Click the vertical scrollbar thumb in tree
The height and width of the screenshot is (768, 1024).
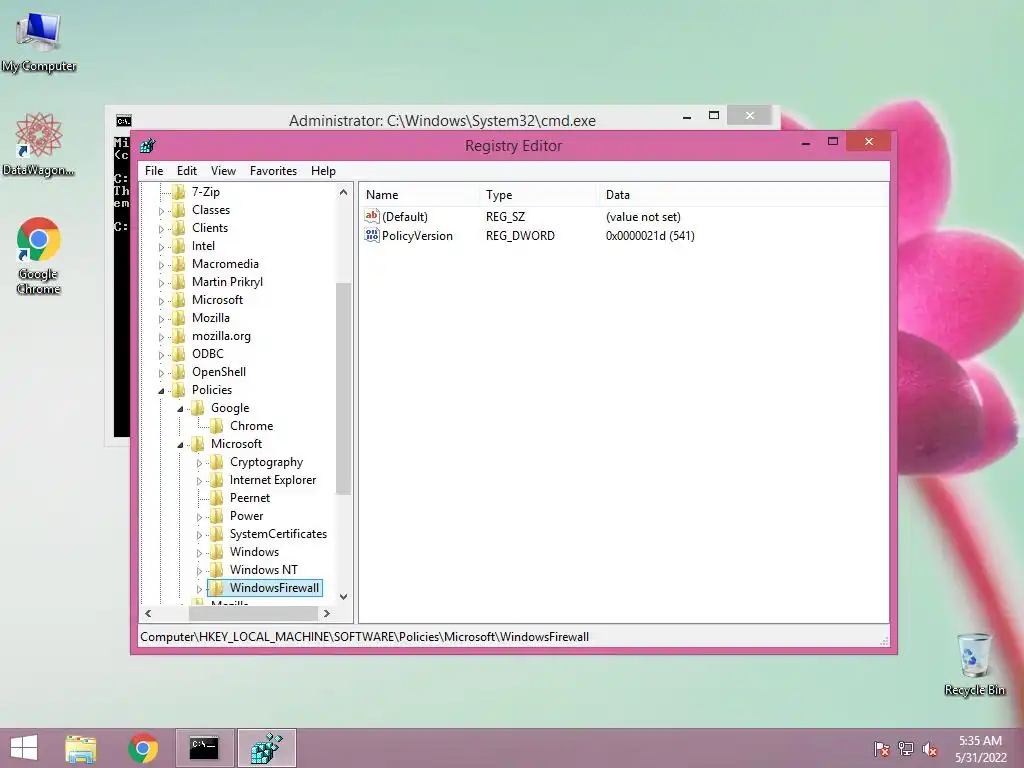pos(344,389)
